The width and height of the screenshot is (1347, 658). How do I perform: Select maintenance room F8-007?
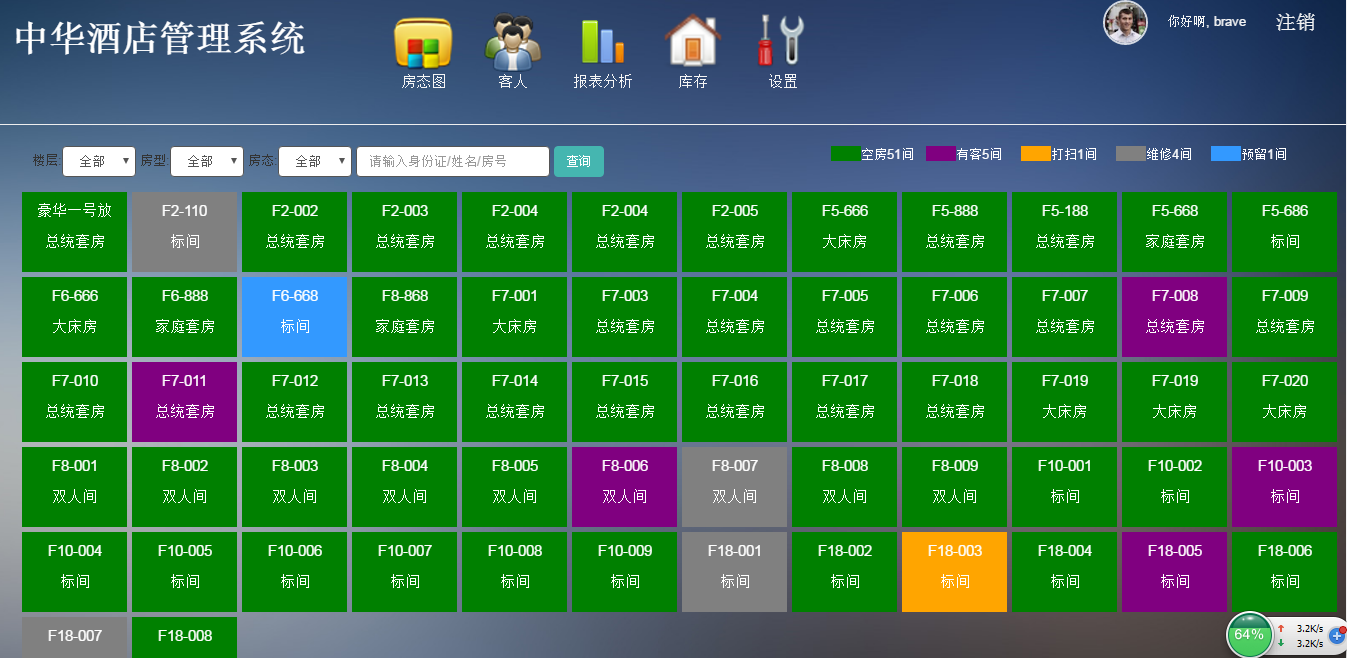click(734, 486)
